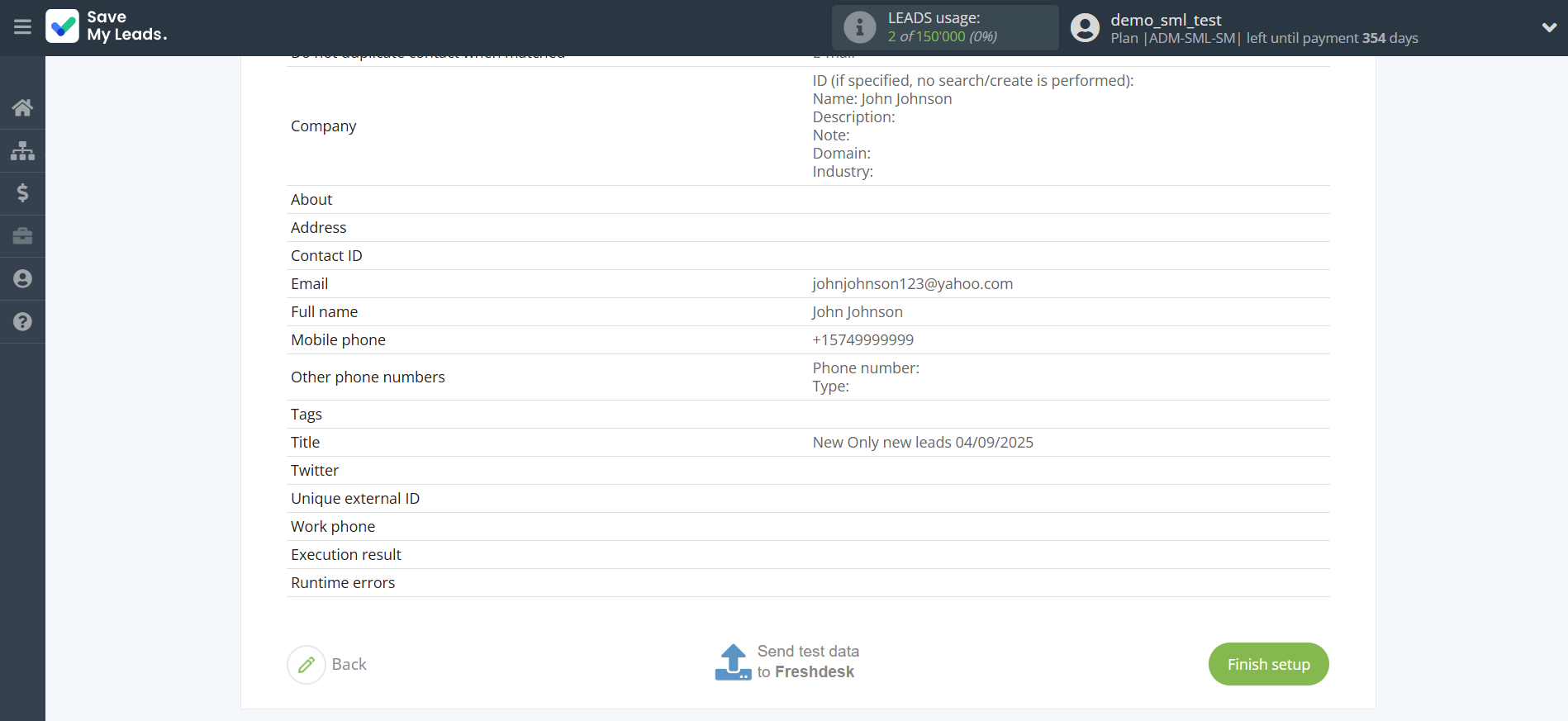
Task: Open the help question mark icon
Action: pyautogui.click(x=22, y=322)
